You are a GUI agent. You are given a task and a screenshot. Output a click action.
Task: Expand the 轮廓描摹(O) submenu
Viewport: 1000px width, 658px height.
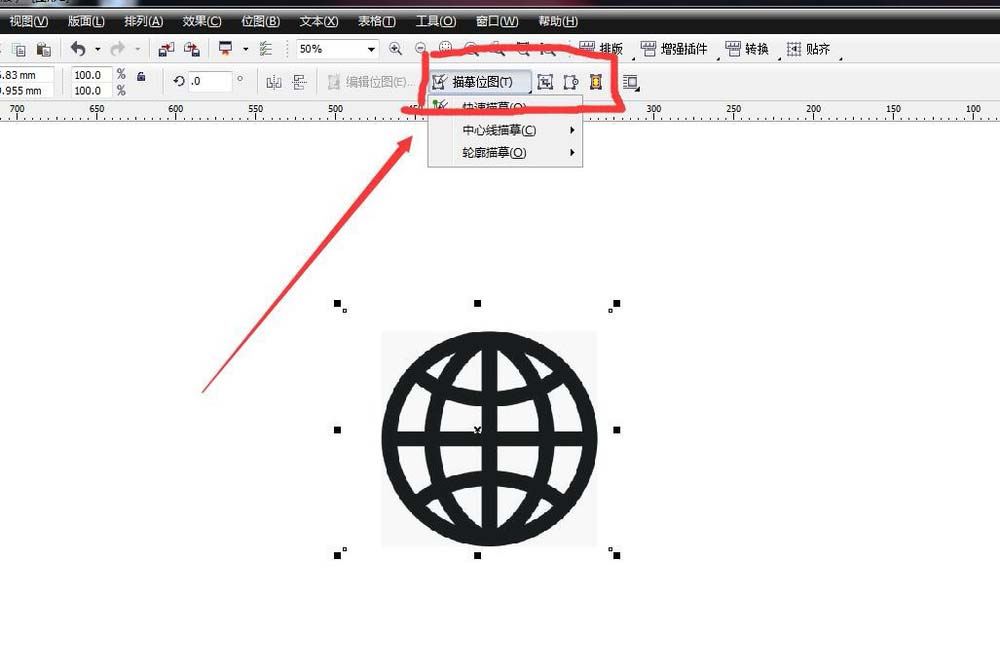505,152
